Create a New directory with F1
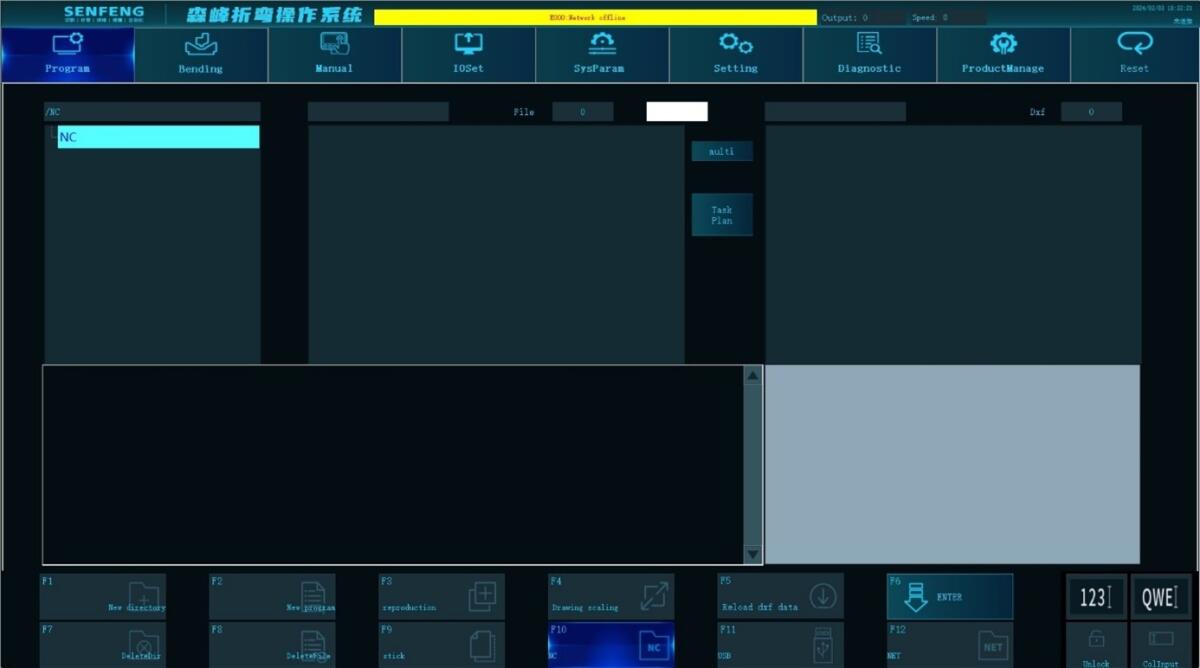1200x668 pixels. pos(103,596)
